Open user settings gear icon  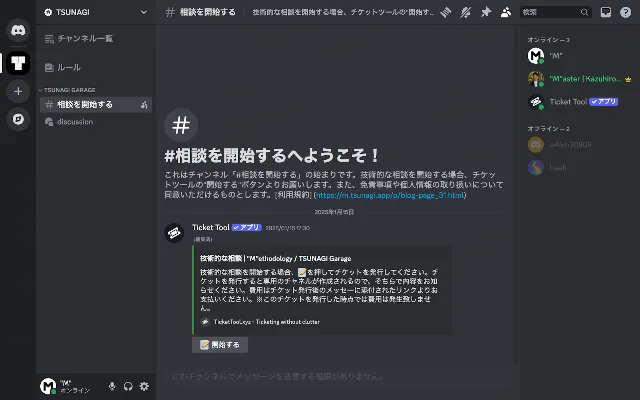[144, 386]
